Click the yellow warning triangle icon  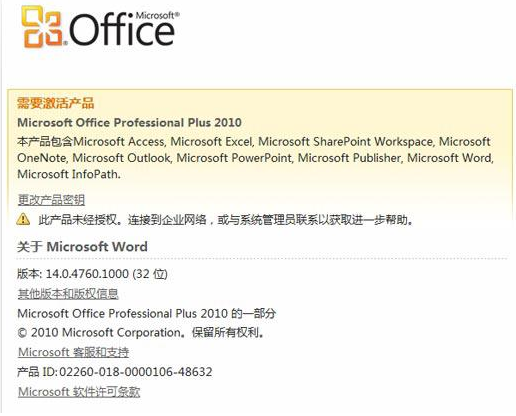click(23, 219)
